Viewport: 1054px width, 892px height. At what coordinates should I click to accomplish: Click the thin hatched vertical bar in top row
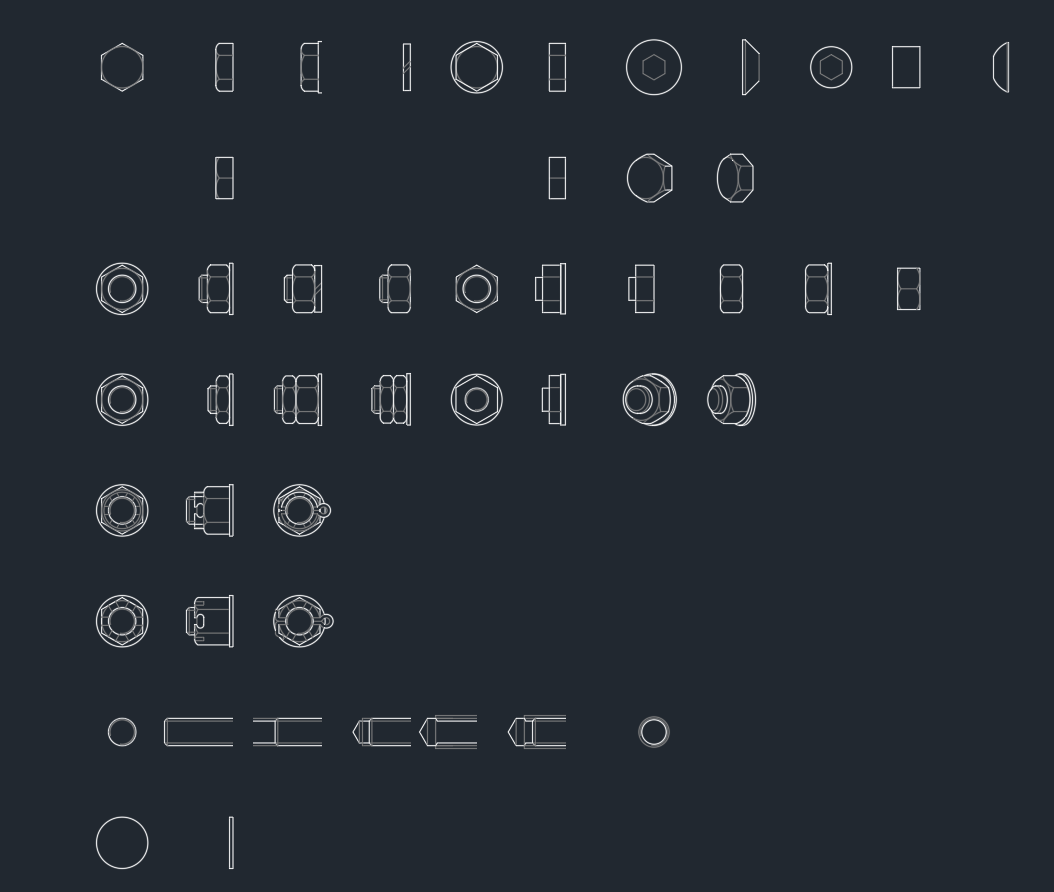(x=407, y=67)
